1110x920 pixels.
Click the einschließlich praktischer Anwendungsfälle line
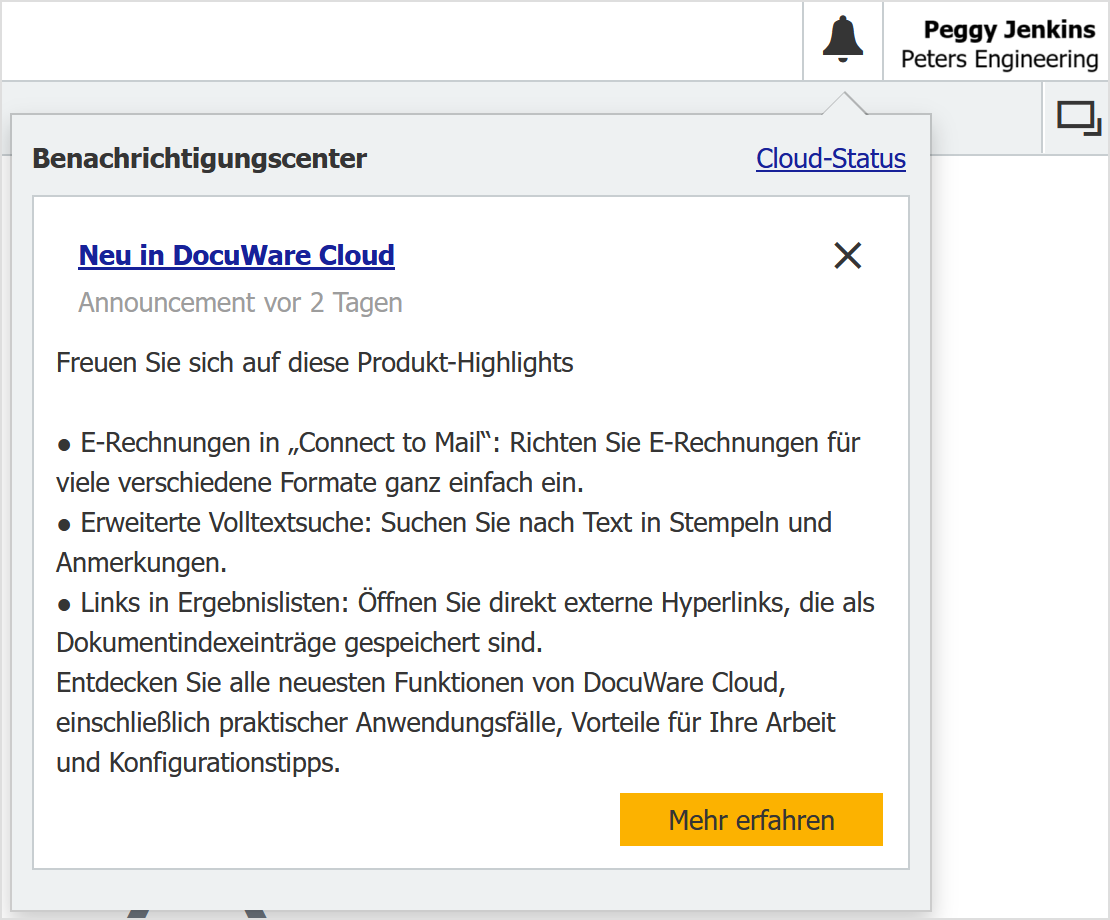tap(445, 723)
